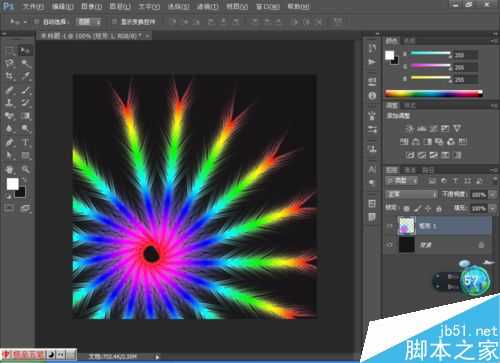Add a Vibrance adjustment
500x363 pixels.
click(x=457, y=128)
